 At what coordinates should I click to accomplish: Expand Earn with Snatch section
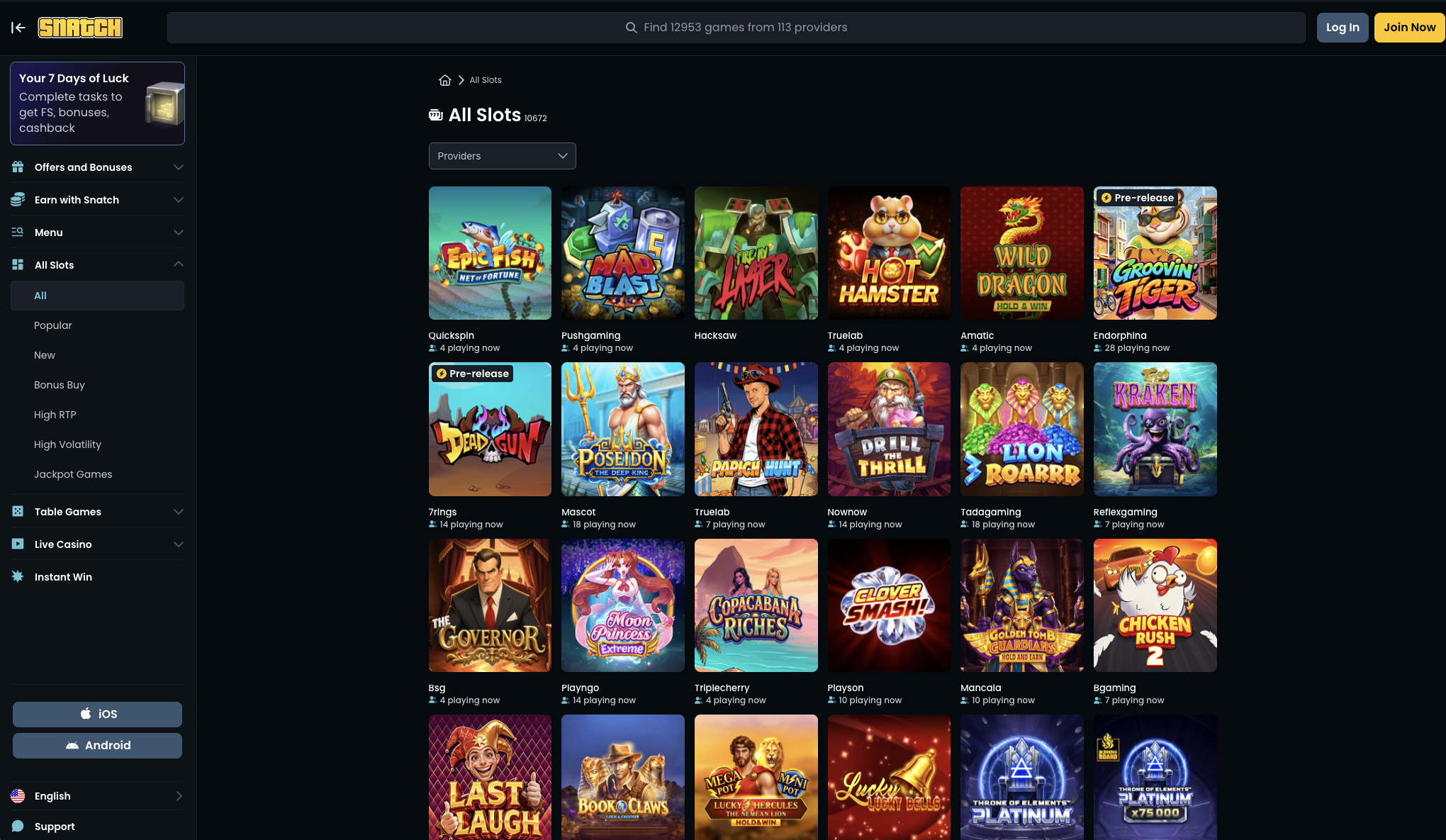(179, 200)
